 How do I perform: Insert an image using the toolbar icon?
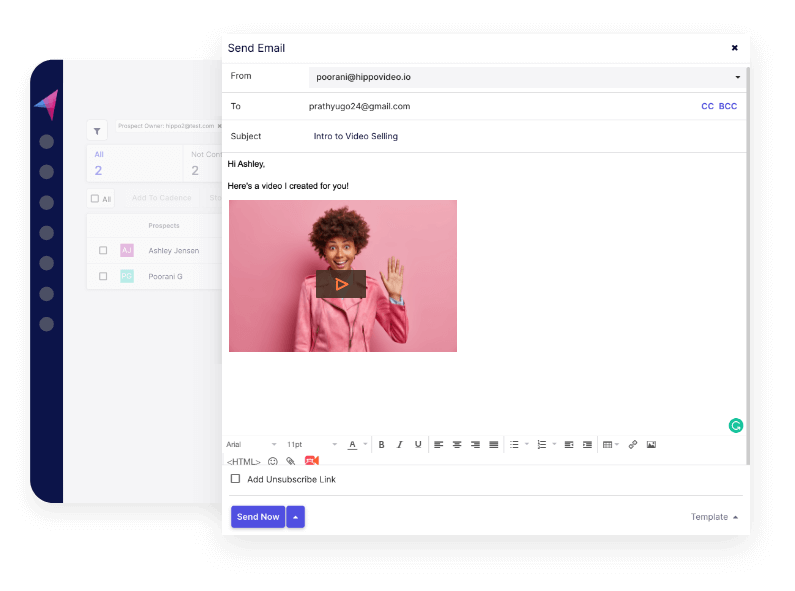pos(651,445)
